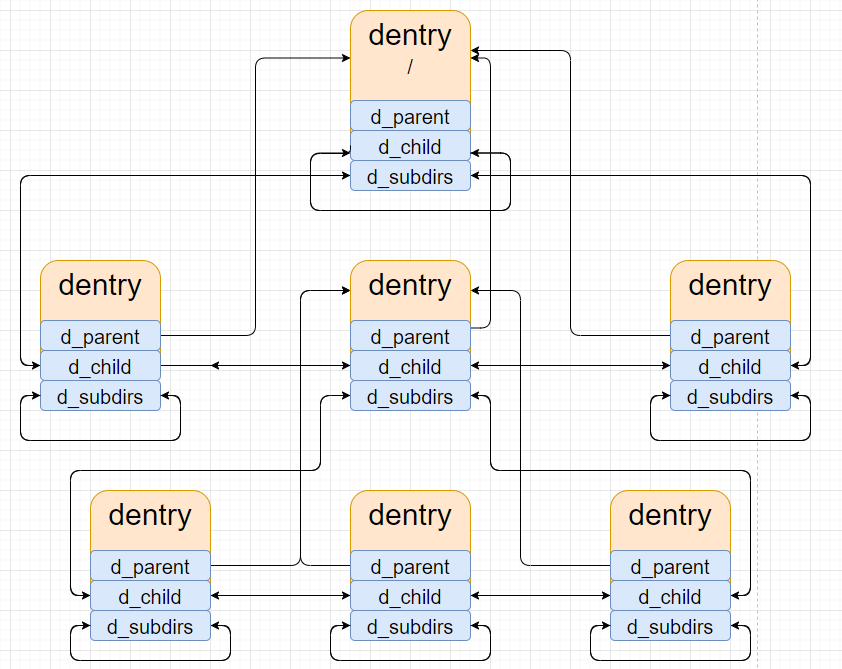Click d_child in the bottom-right dentry
The height and width of the screenshot is (669, 842).
click(x=670, y=597)
